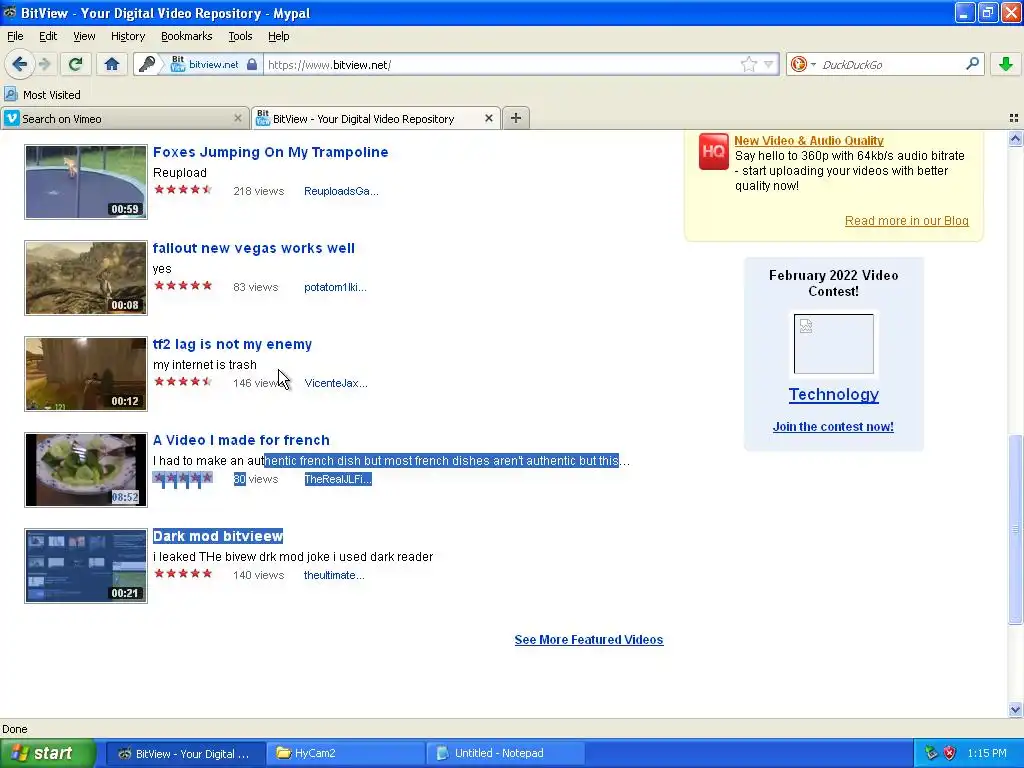1024x768 pixels.
Task: Open the Technology contest link
Action: tap(833, 394)
